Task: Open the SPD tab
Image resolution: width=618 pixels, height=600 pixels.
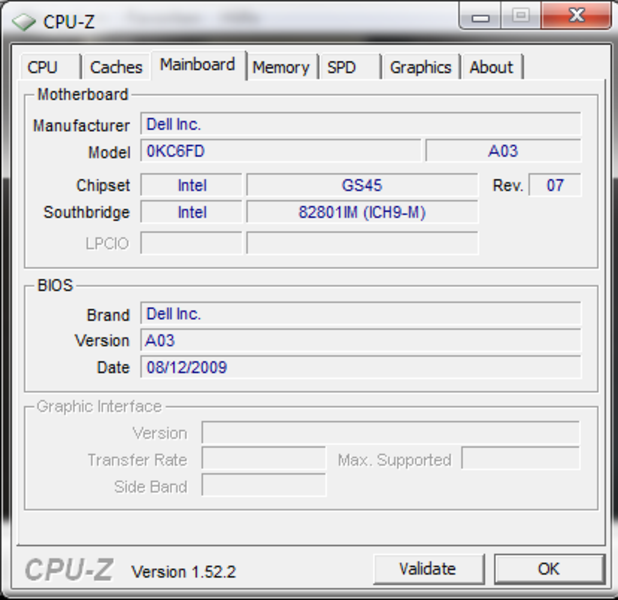Action: coord(350,67)
